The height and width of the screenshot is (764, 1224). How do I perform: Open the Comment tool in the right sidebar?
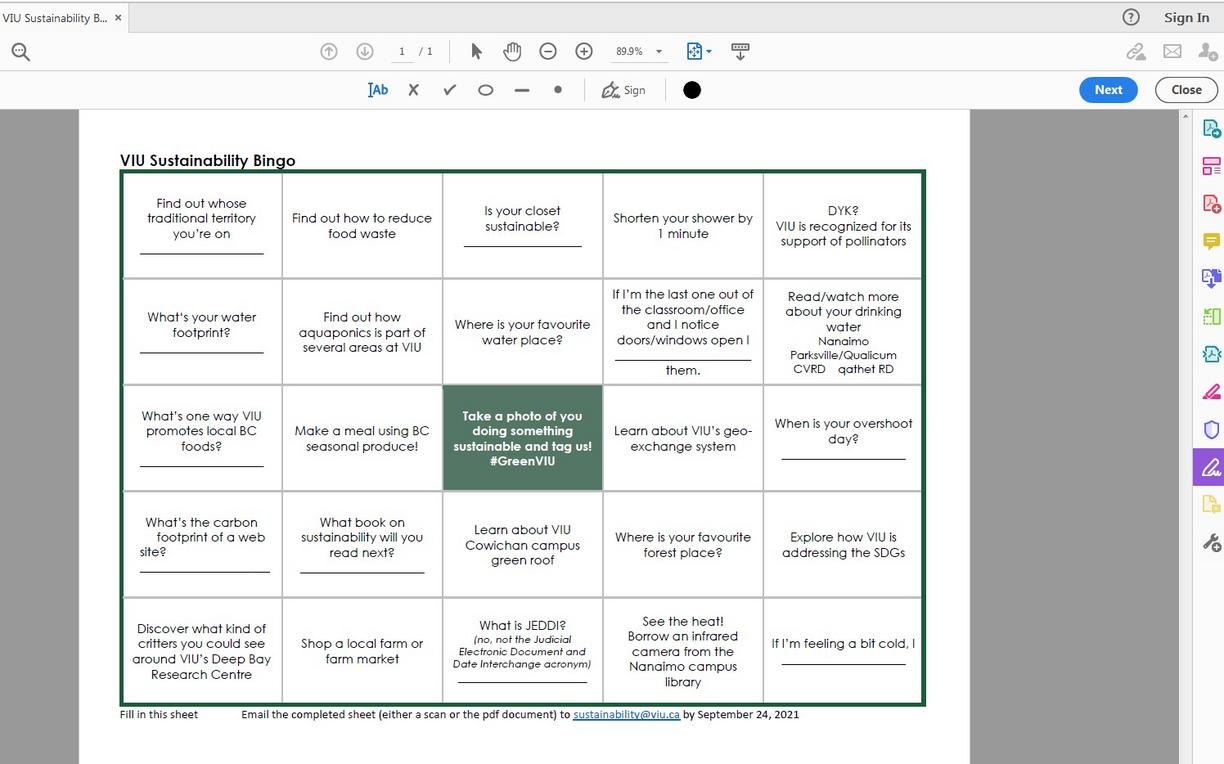[1211, 241]
